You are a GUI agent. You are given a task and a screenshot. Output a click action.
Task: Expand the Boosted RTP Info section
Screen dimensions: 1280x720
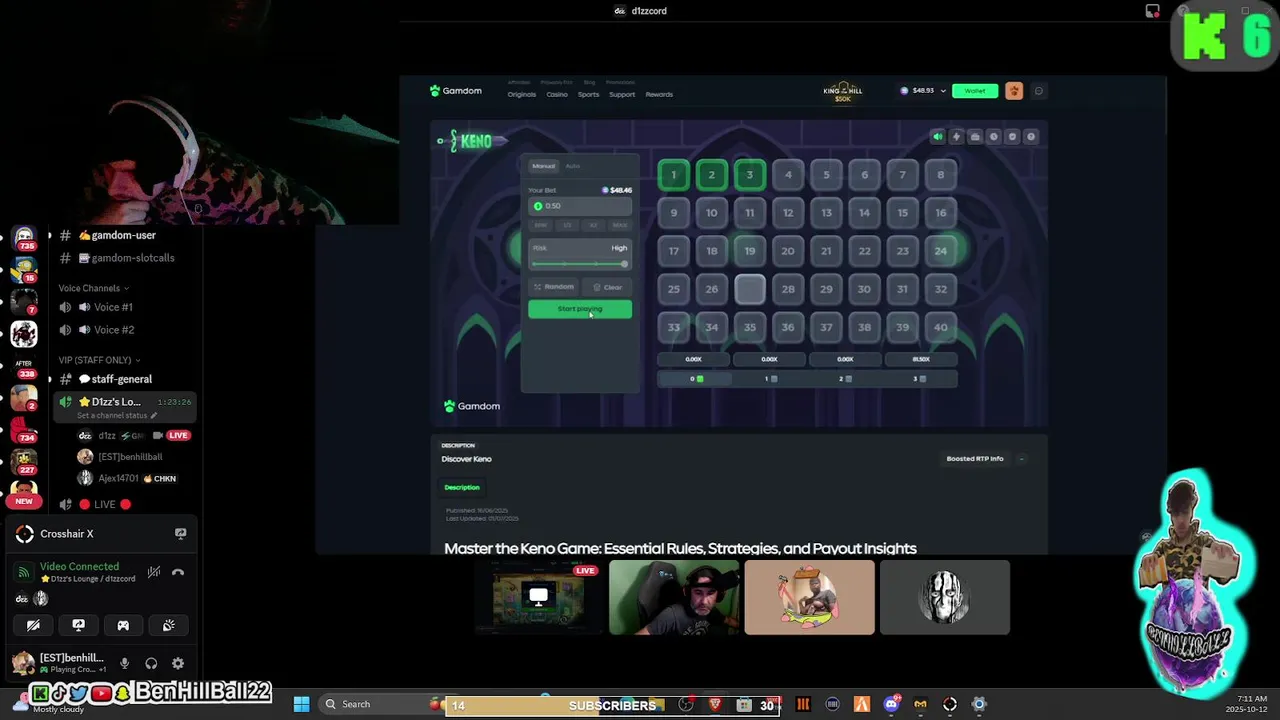pyautogui.click(x=1021, y=459)
